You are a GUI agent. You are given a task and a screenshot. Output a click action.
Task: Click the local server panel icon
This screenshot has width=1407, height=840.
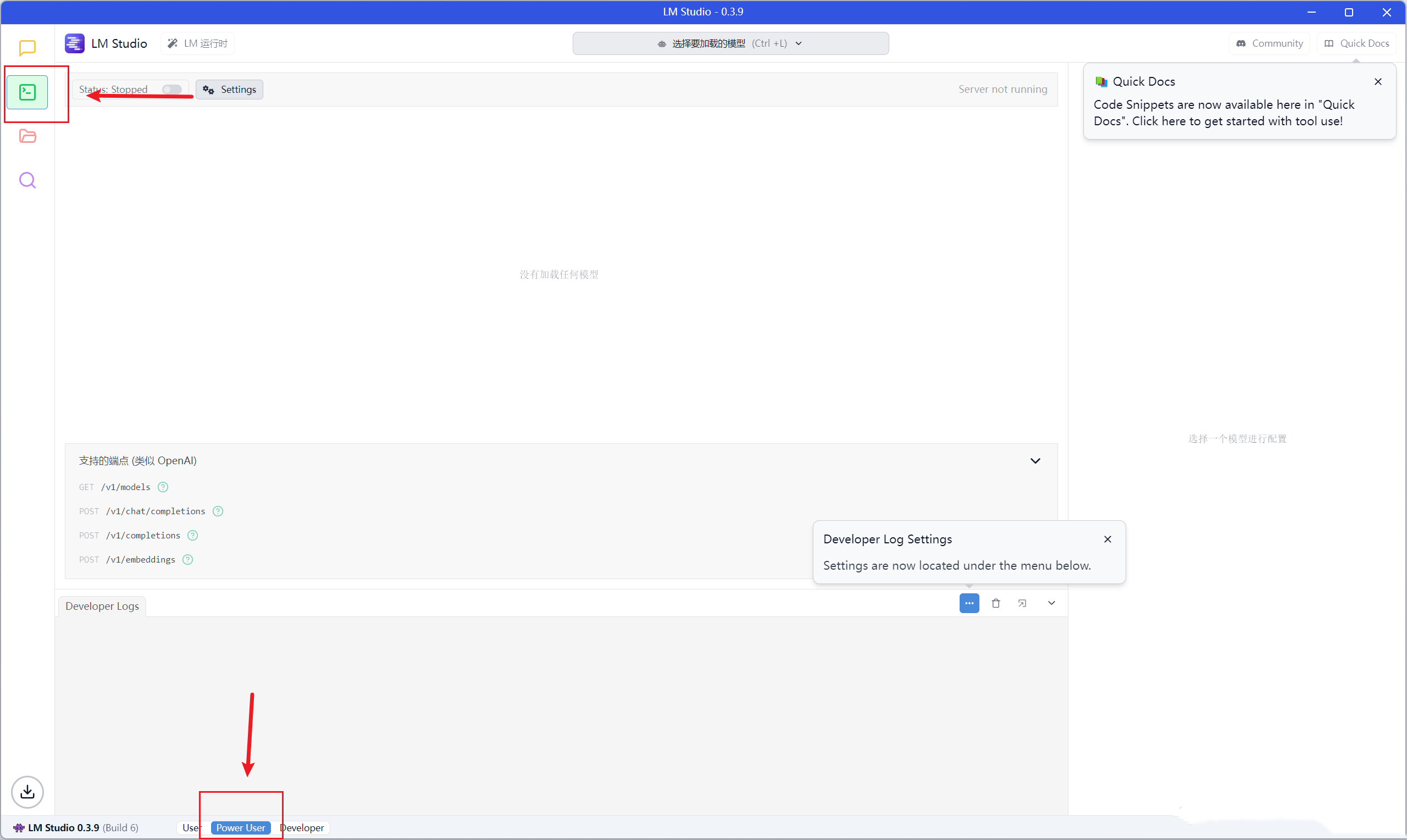point(27,92)
